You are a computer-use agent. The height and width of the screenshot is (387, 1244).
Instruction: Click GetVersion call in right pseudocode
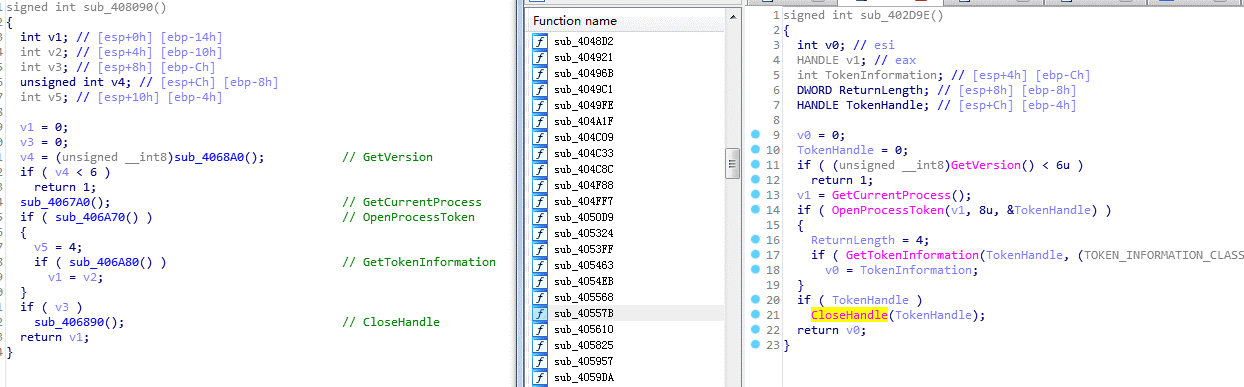[x=985, y=165]
